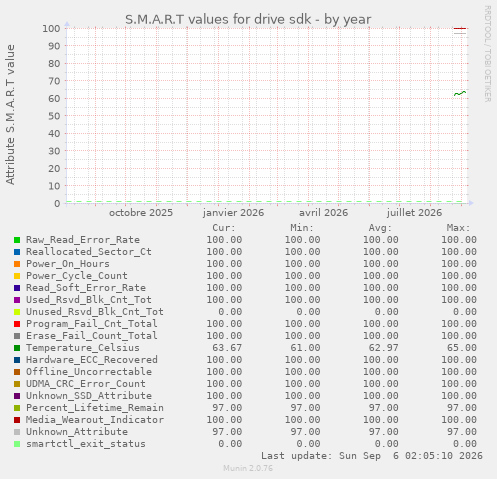Click Temperature_Celsius minimum value 61.00
The width and height of the screenshot is (497, 479).
pos(305,348)
